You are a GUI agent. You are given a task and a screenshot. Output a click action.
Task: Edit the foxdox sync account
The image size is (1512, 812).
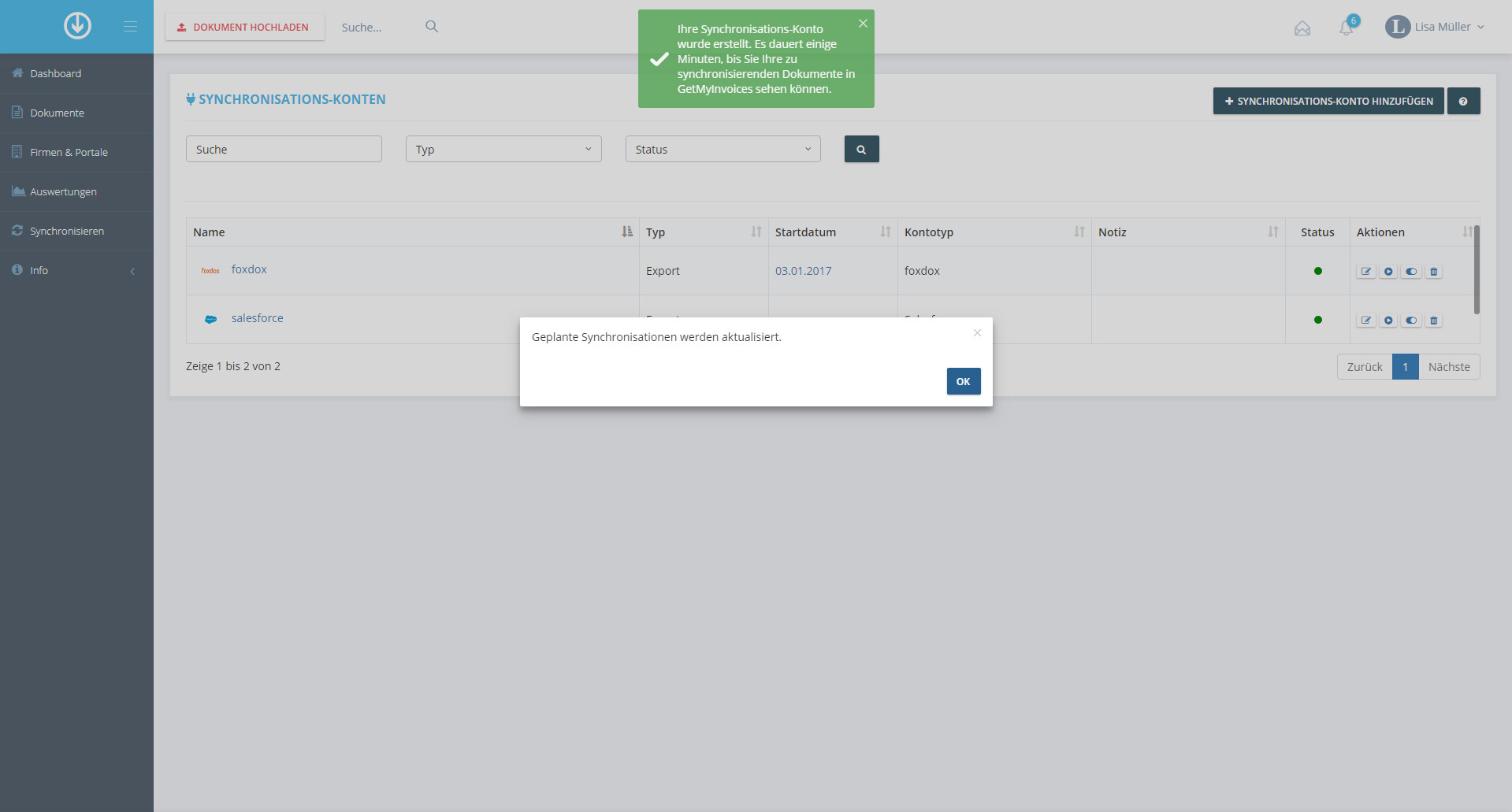(1366, 272)
